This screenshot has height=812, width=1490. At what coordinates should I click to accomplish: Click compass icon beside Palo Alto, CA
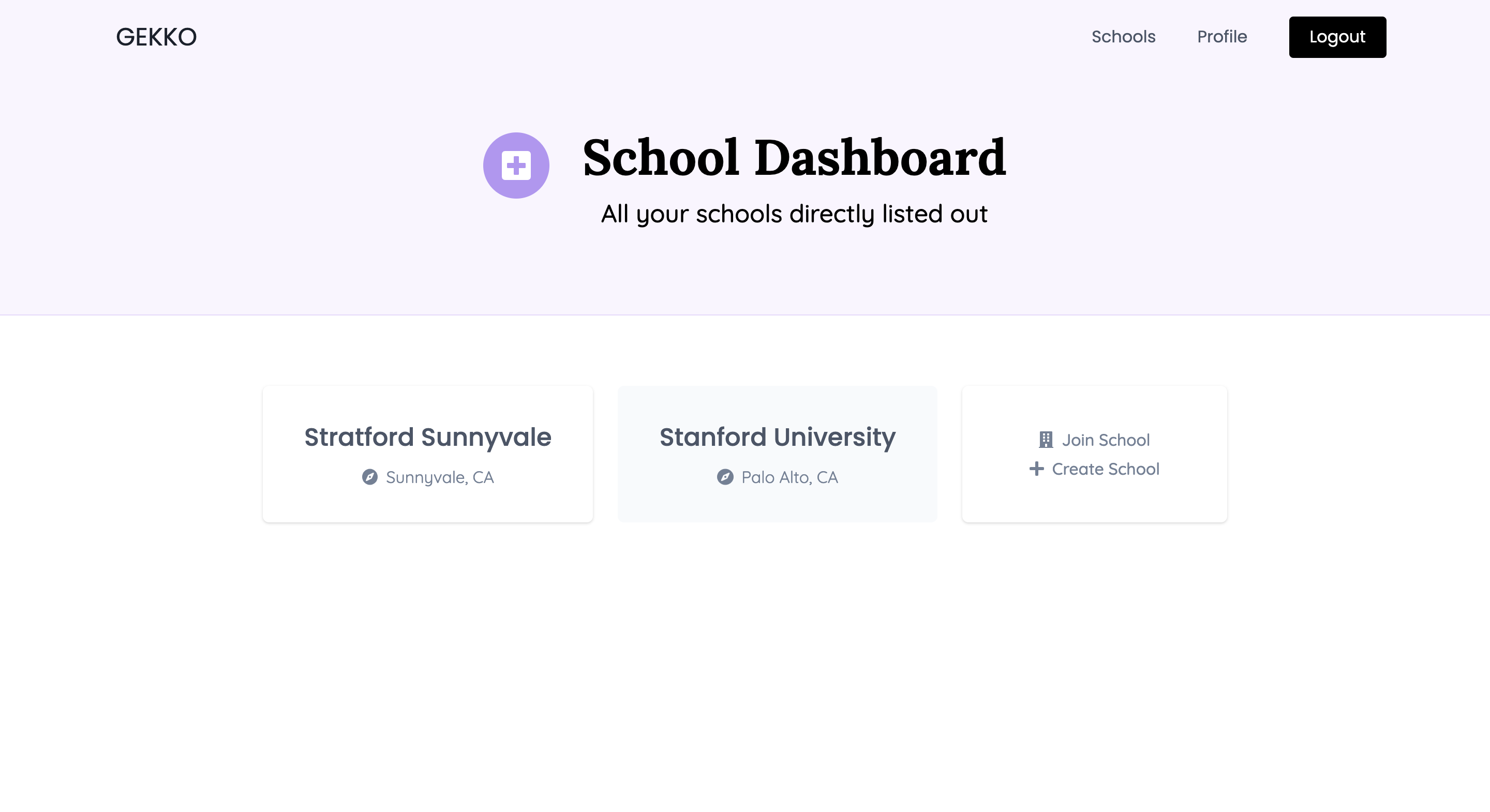(x=725, y=477)
